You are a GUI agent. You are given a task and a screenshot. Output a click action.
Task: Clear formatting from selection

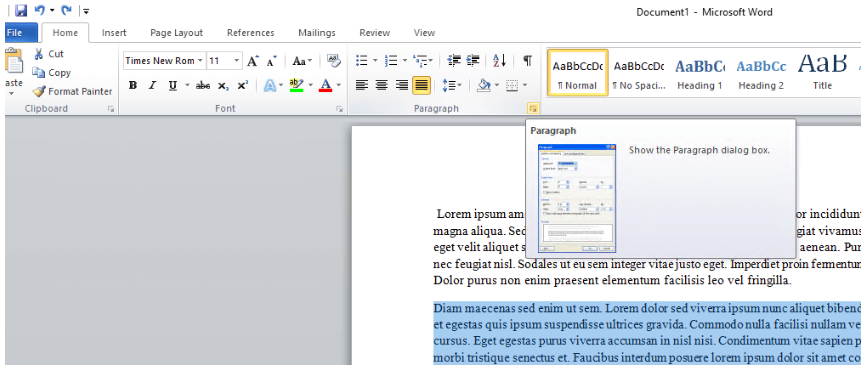click(x=334, y=60)
